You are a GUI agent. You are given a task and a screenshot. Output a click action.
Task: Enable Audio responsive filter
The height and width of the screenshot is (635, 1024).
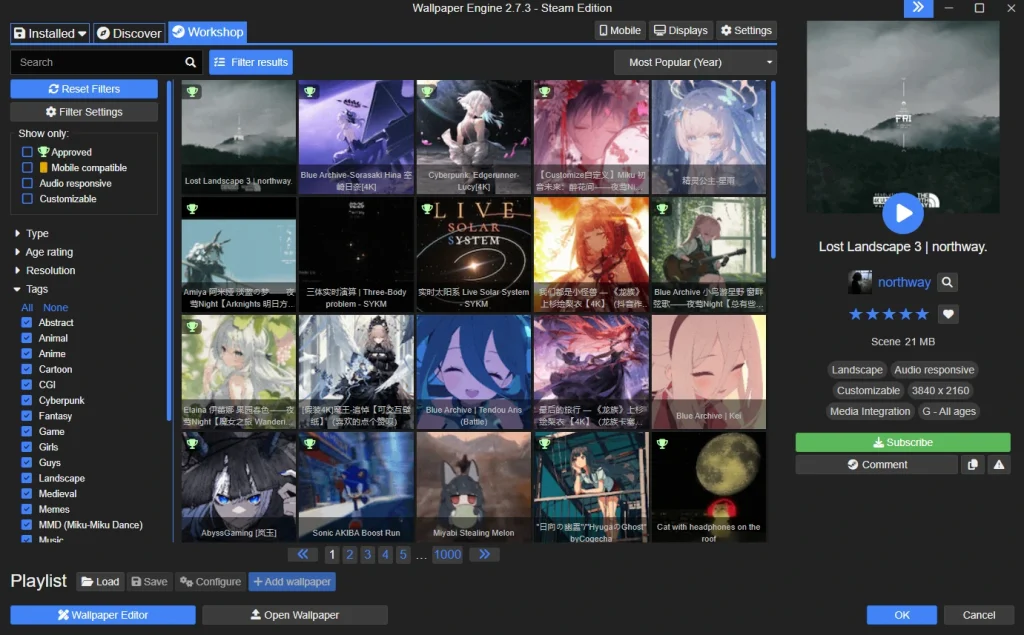pos(27,183)
